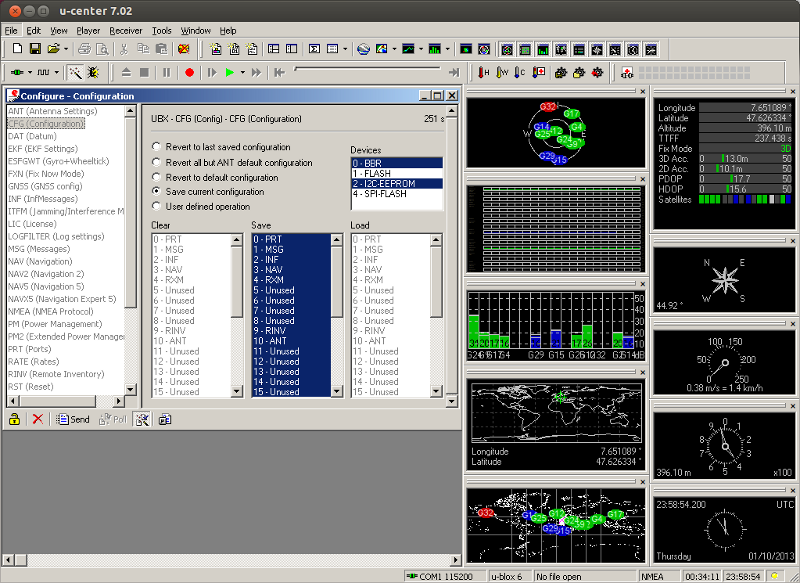Screen dimensions: 800x583
Task: Click the green play button
Action: coord(230,73)
